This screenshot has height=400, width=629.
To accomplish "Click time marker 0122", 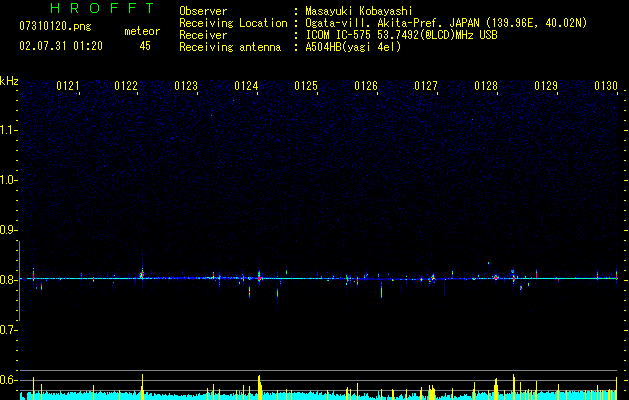I will 126,86.
